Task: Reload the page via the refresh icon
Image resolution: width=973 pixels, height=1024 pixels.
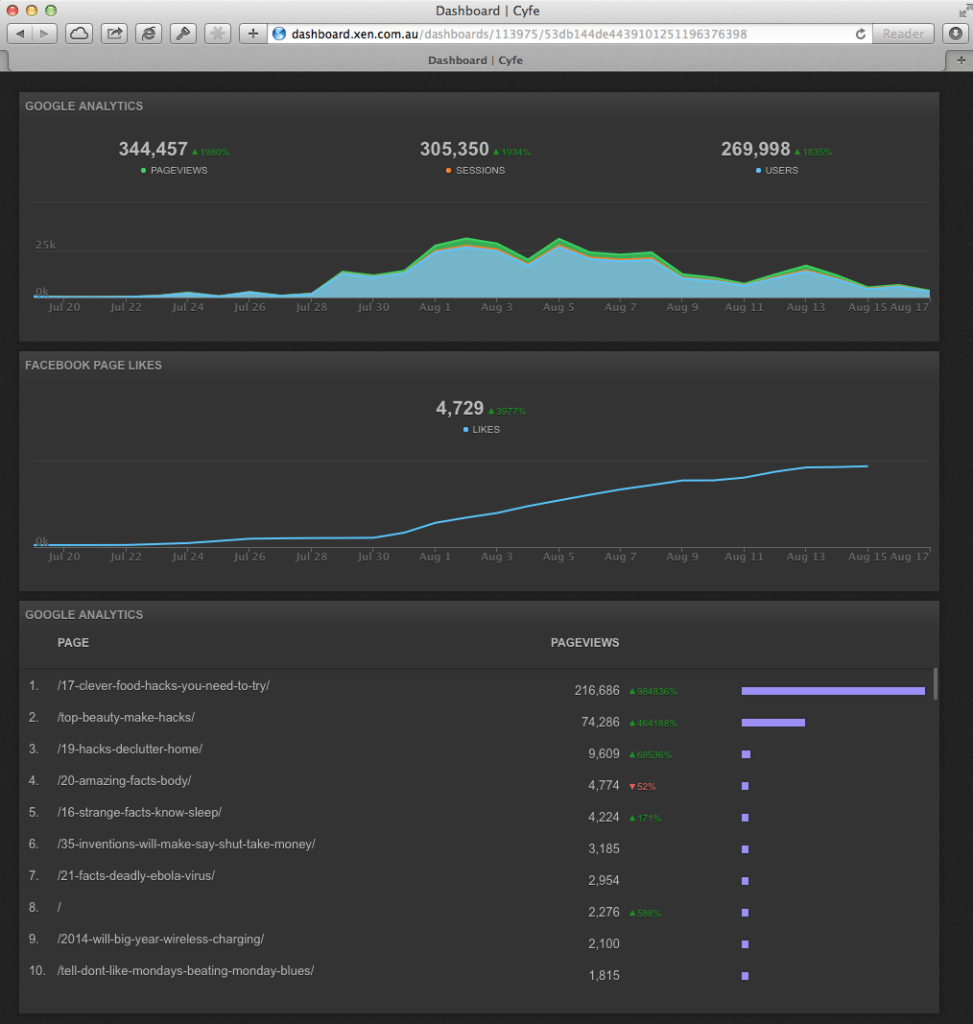Action: [x=860, y=33]
